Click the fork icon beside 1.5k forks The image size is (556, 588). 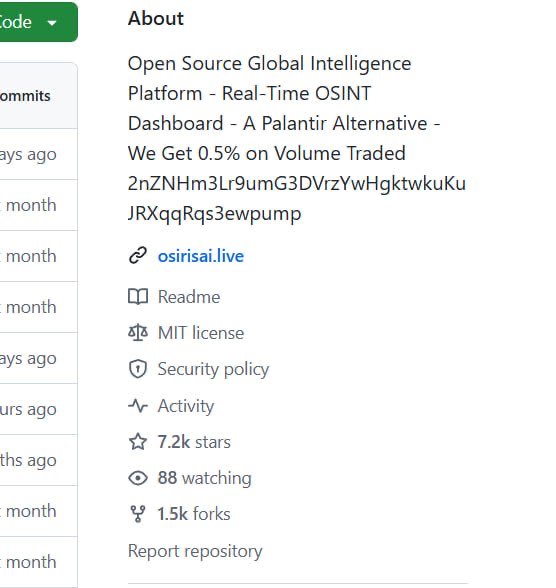[x=138, y=514]
